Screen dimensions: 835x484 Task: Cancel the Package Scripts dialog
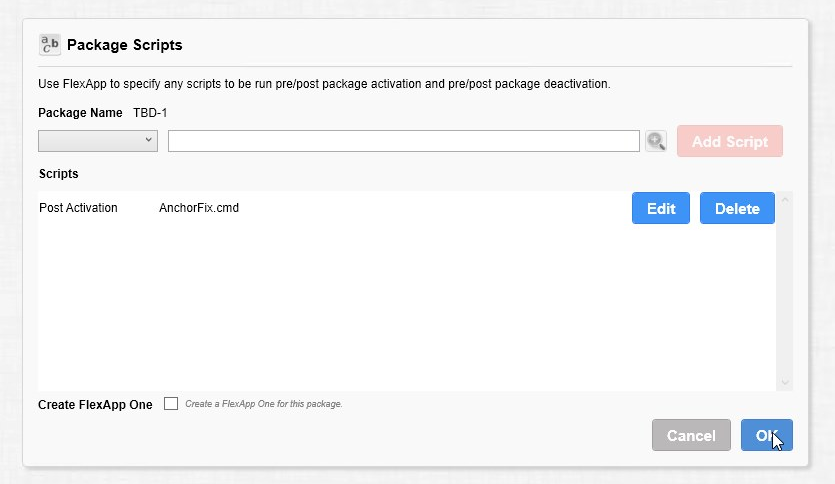click(x=691, y=435)
